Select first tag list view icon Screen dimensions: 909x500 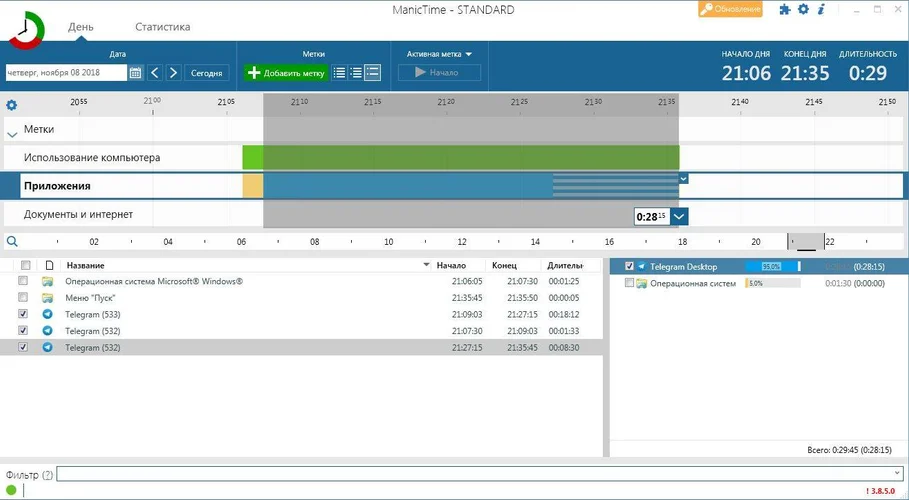coord(340,73)
